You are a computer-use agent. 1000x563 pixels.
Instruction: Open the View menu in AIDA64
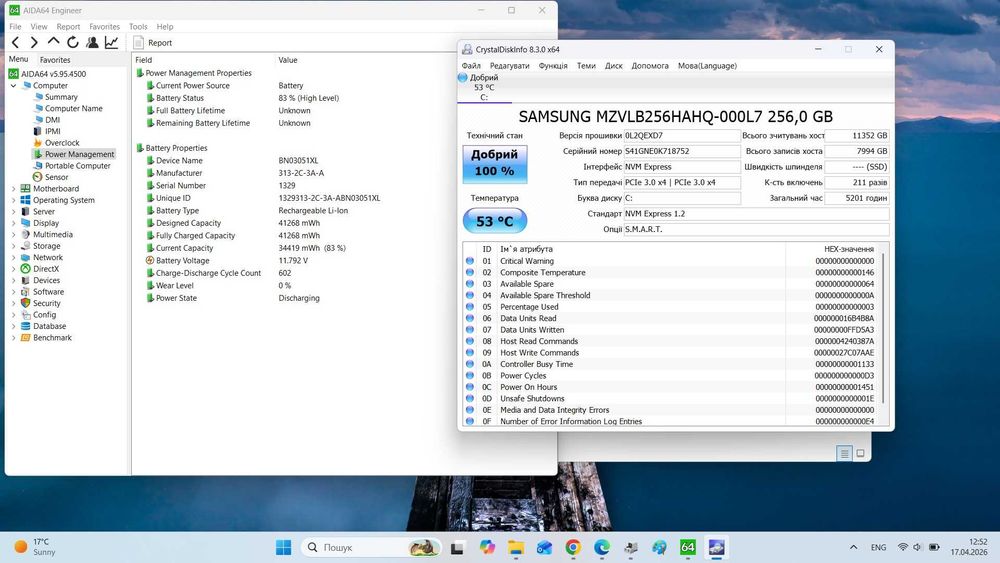[x=39, y=27]
